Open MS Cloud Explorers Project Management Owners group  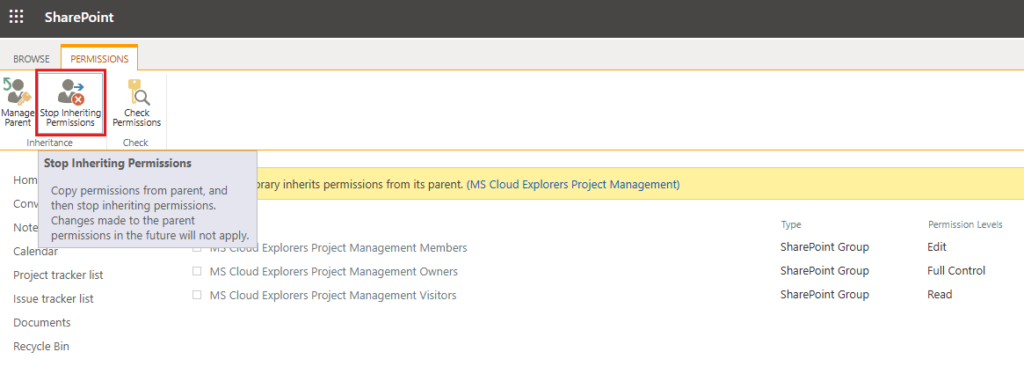(x=334, y=272)
